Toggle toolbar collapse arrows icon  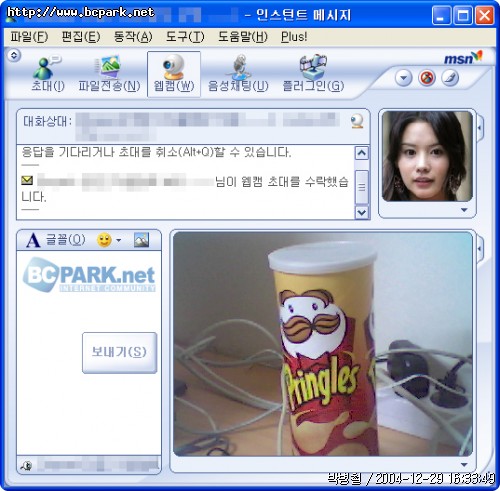[x=14, y=55]
